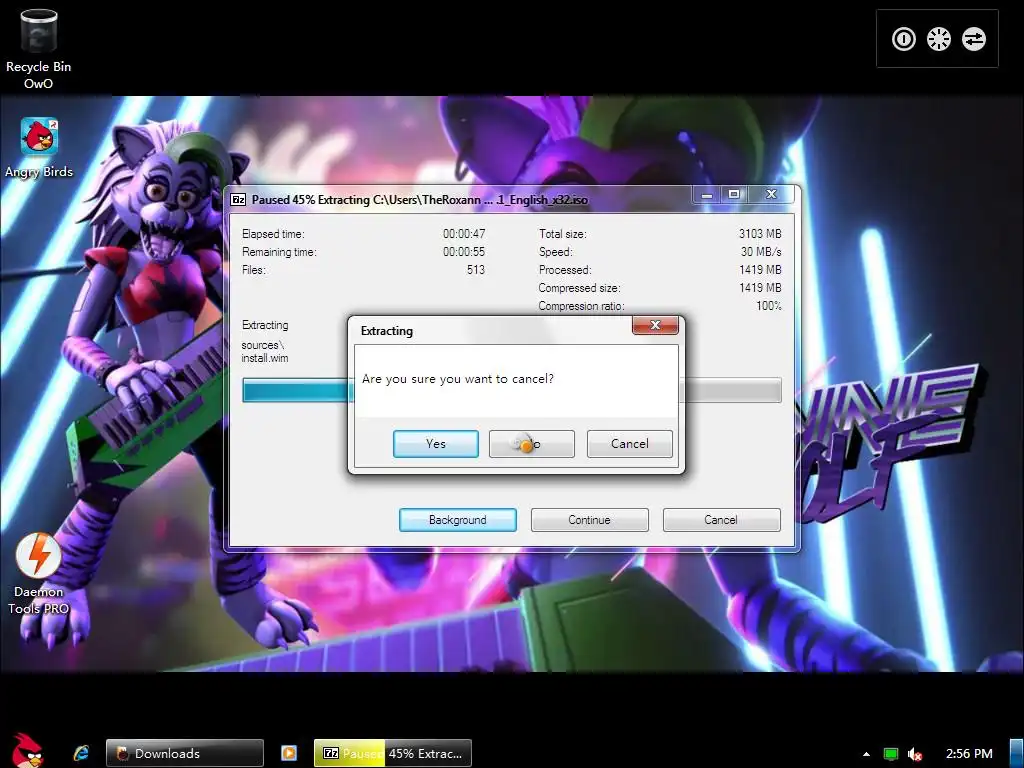Open the media player taskbar icon

(x=289, y=753)
